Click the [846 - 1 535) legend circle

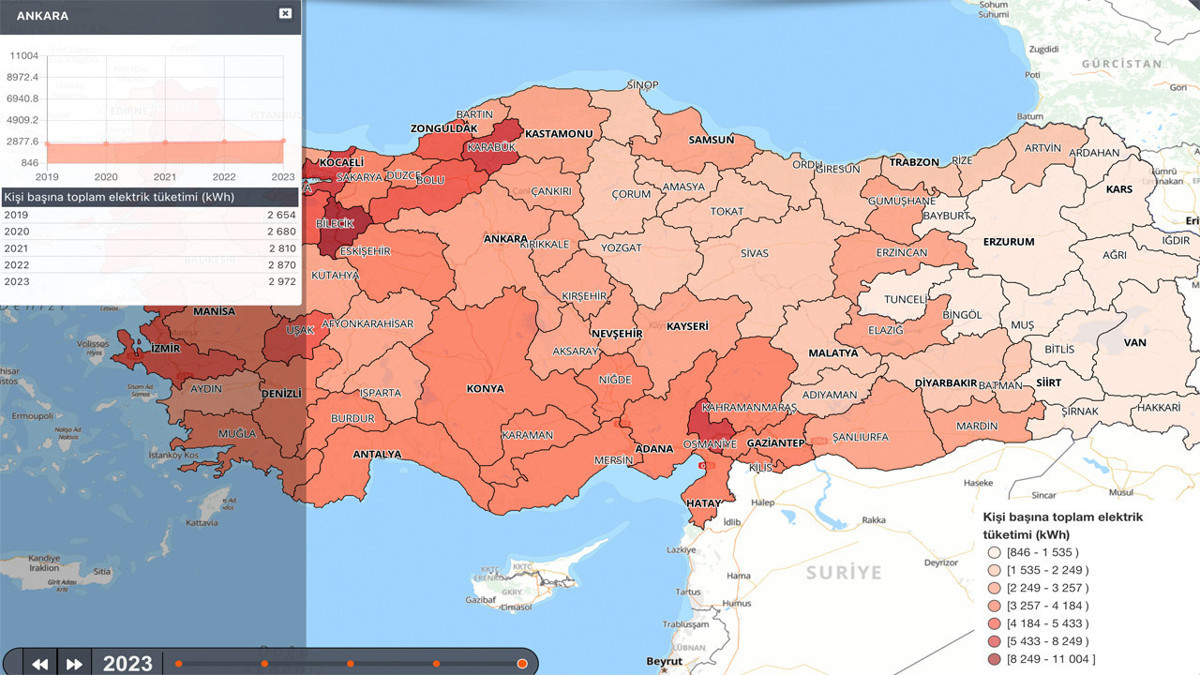tap(993, 552)
